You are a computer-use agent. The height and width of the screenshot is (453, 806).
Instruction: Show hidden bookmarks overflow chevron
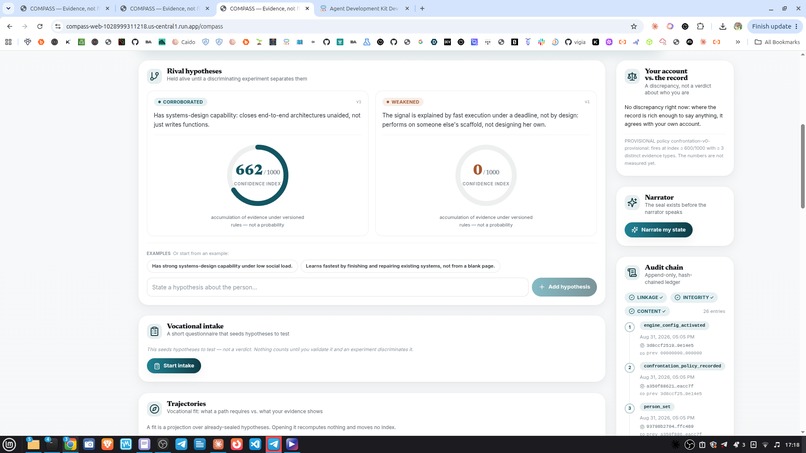[738, 42]
